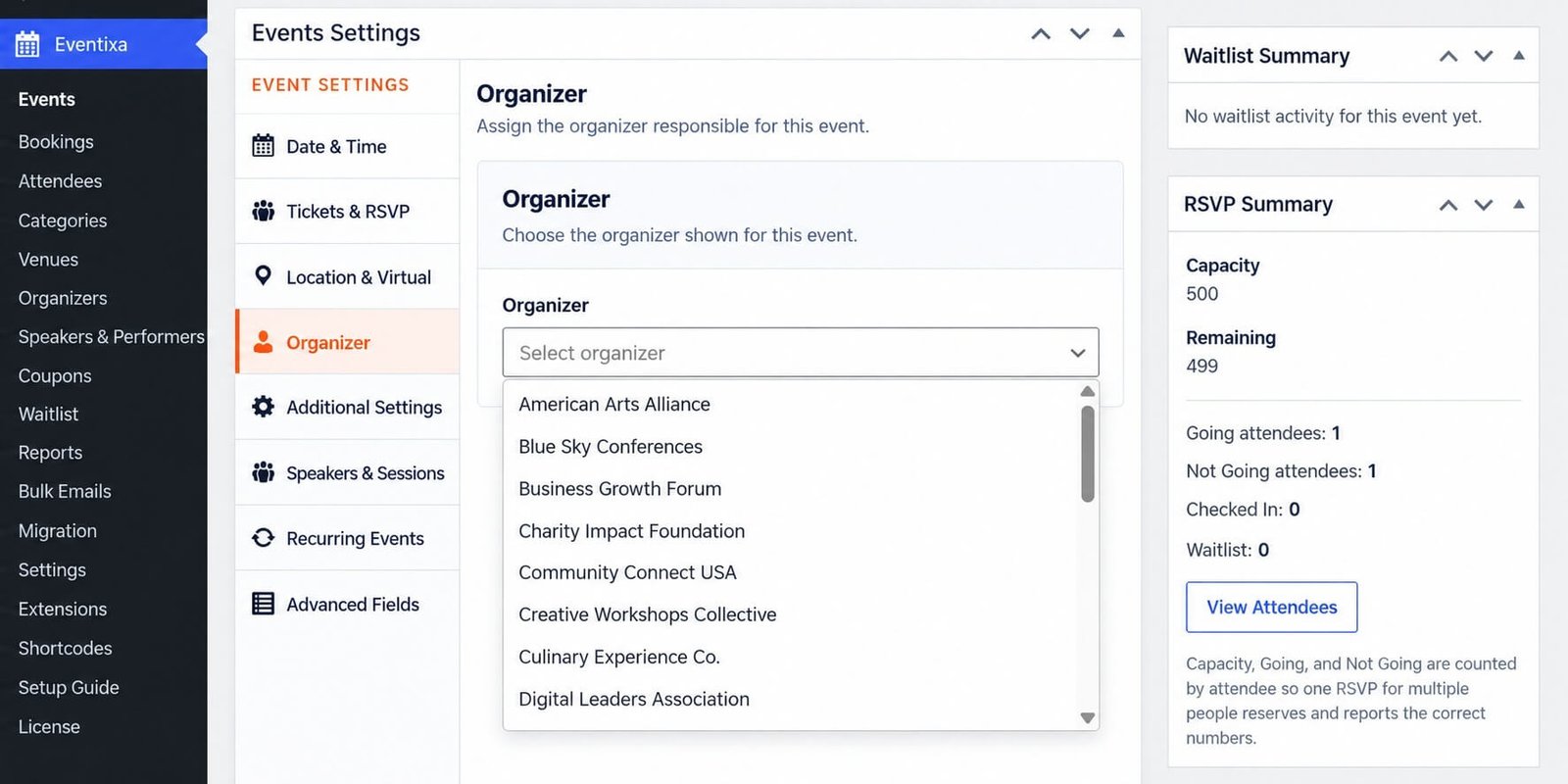Move Waitlist Summary panel up

1448,56
